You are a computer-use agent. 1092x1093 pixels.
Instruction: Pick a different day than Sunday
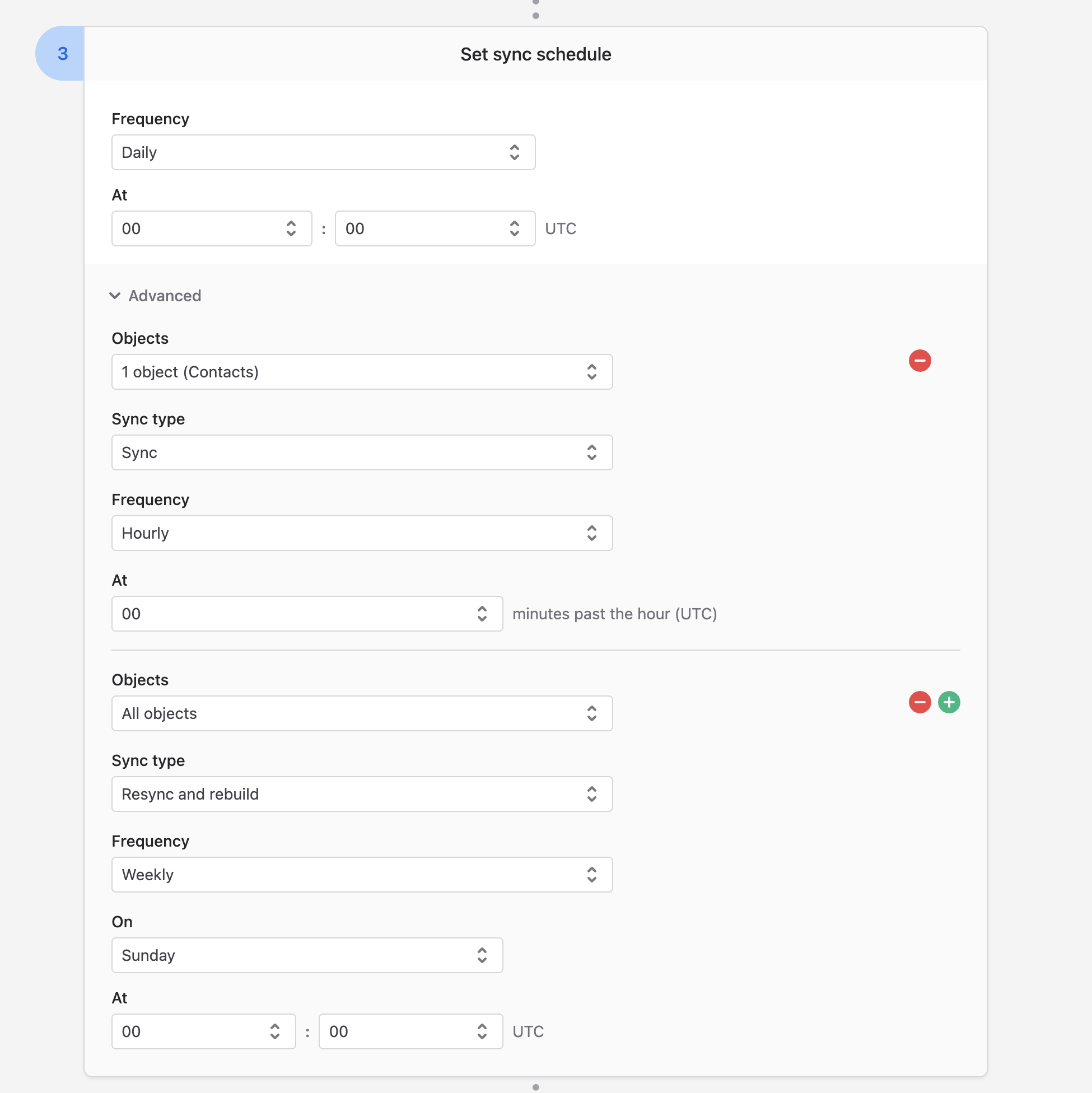(x=307, y=955)
